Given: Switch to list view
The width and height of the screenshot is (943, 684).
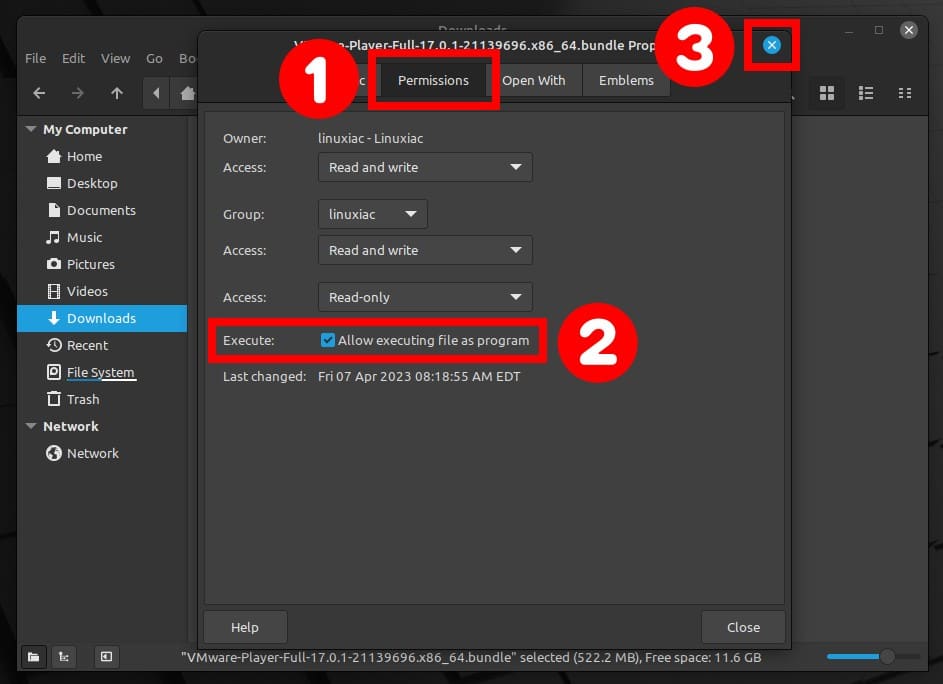Looking at the screenshot, I should [866, 93].
